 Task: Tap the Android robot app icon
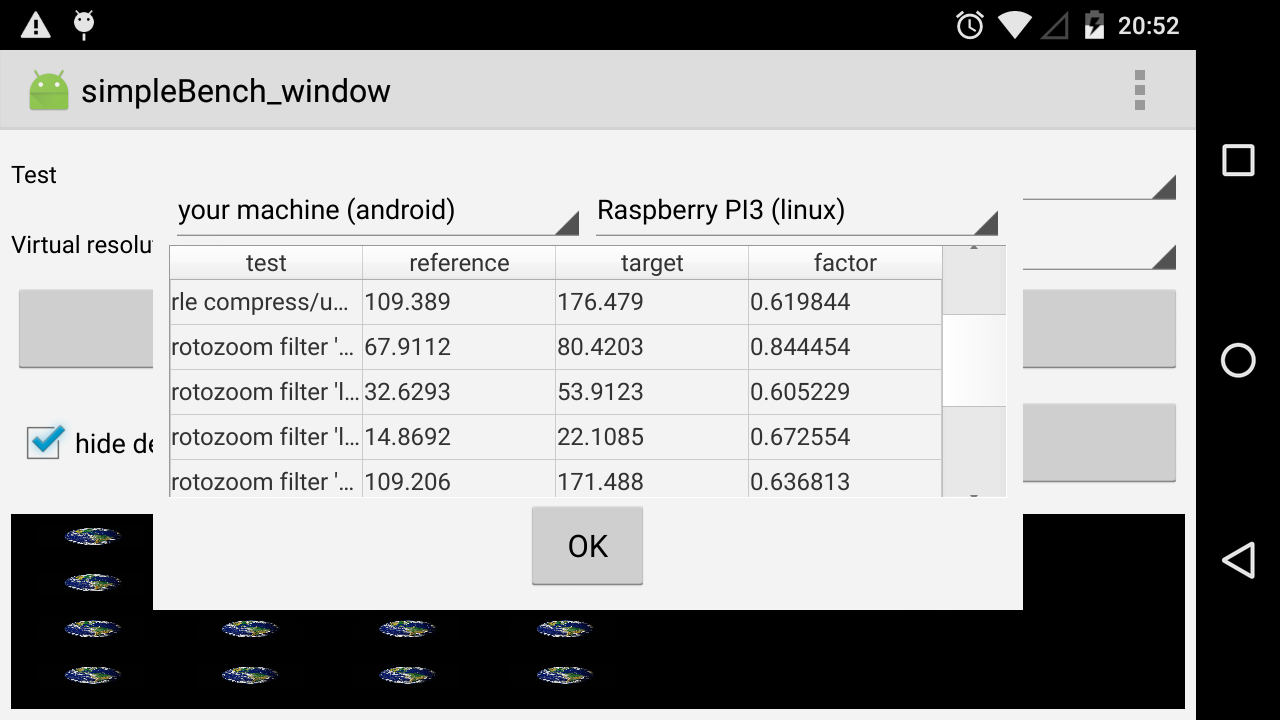(49, 90)
